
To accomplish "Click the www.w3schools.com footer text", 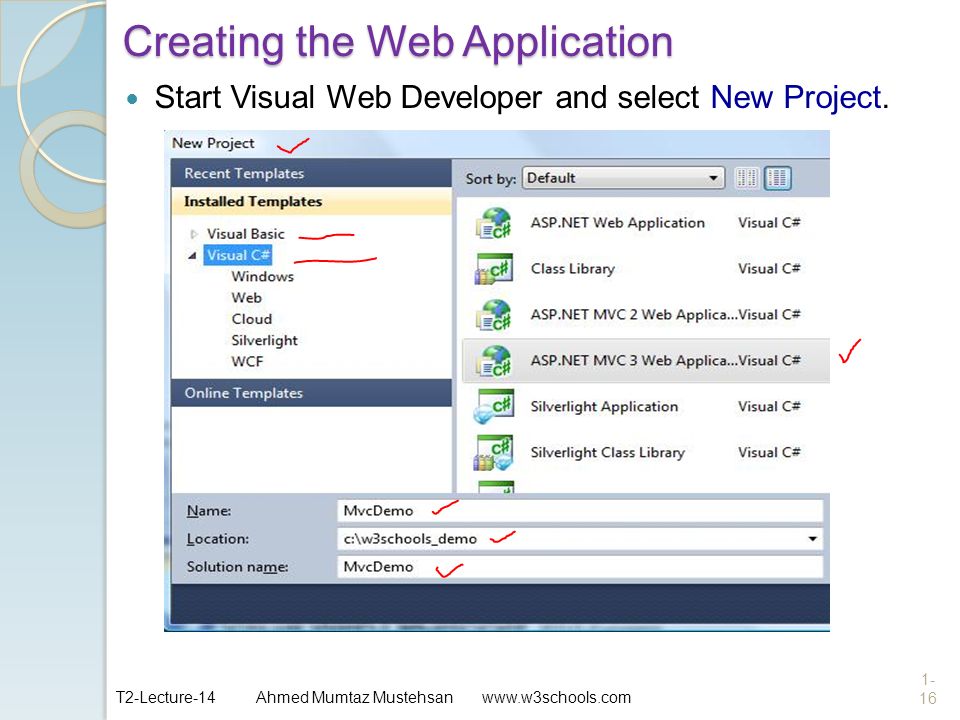I will point(556,697).
